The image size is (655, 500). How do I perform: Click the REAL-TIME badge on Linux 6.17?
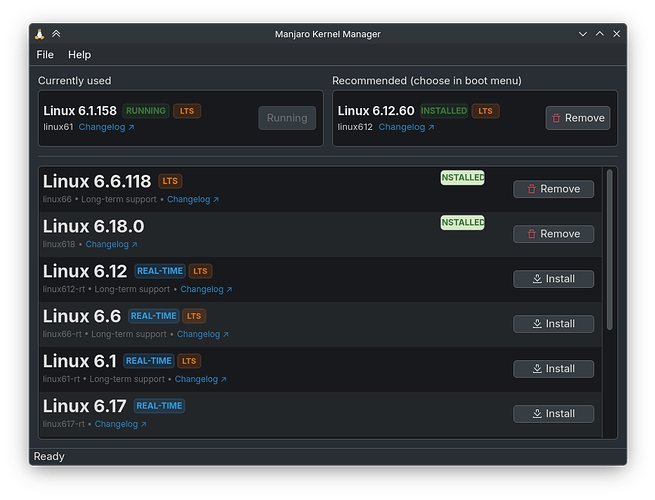click(159, 406)
